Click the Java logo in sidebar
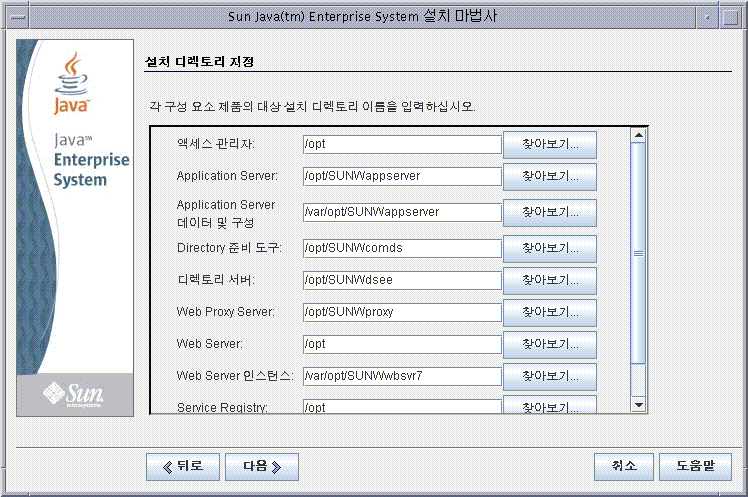 click(x=71, y=84)
